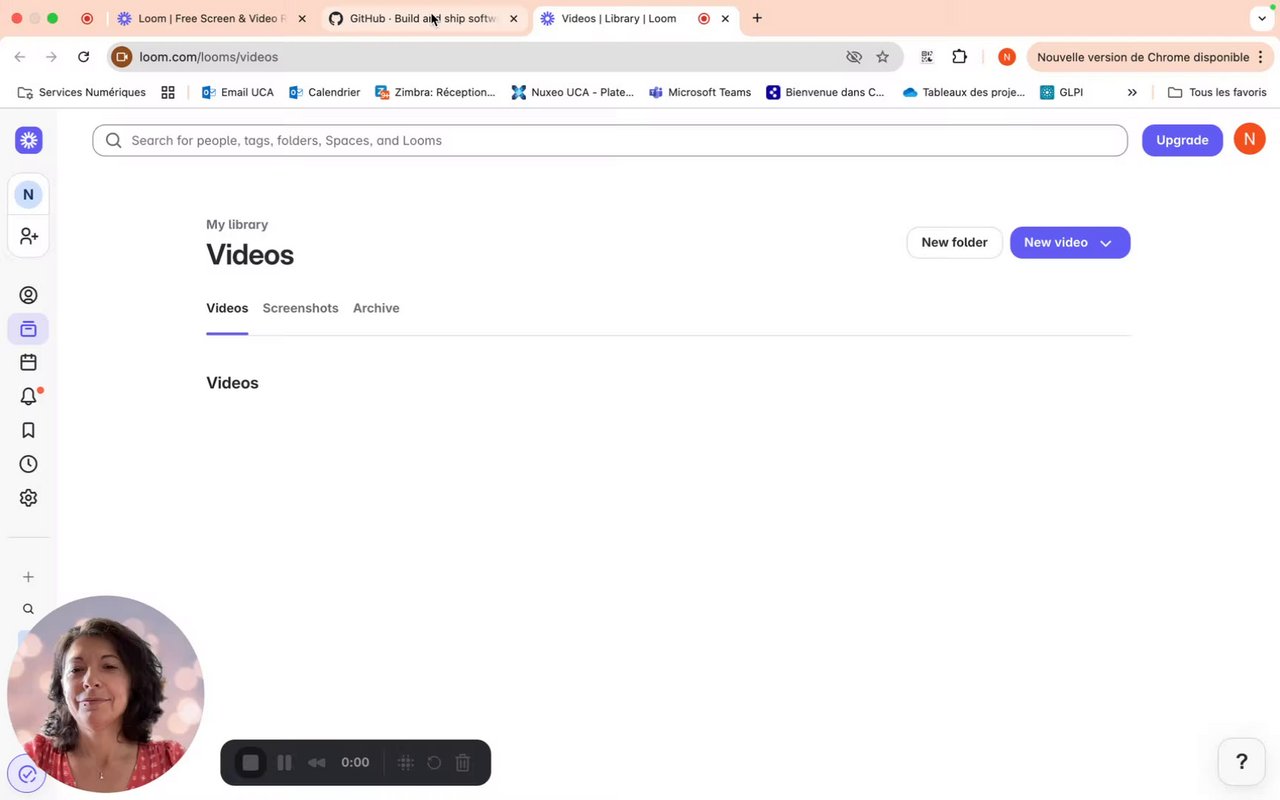Switch to the Archive tab
This screenshot has height=800, width=1280.
tap(376, 308)
